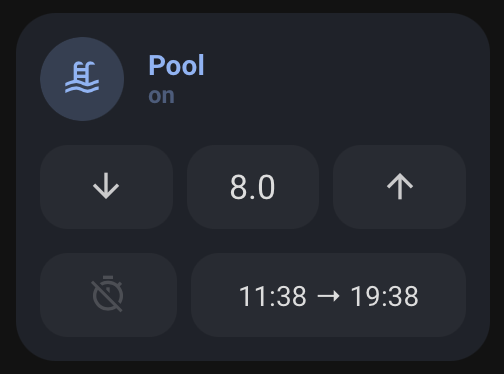This screenshot has width=504, height=374.
Task: Open the timer-off stopwatch tile
Action: (108, 295)
